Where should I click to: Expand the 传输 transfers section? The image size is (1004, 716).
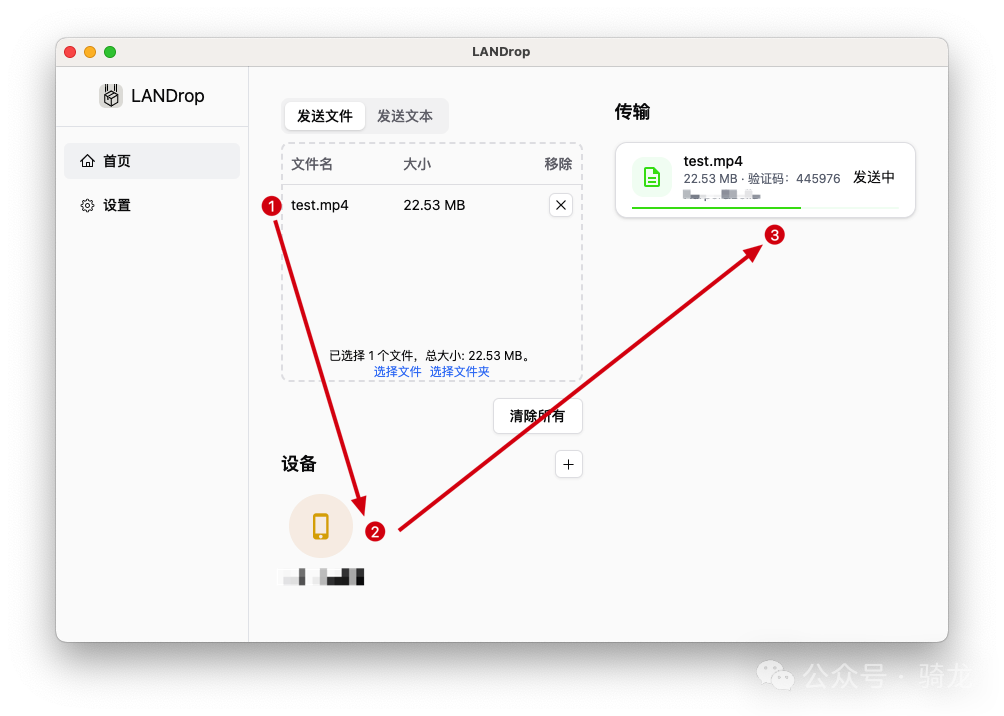629,112
